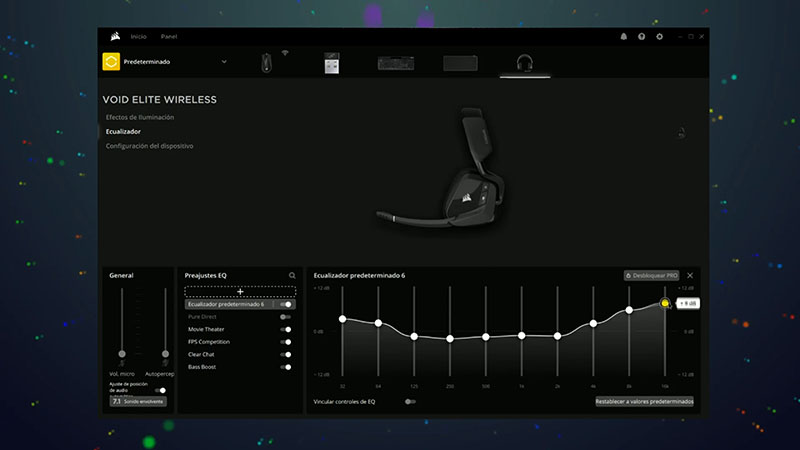800x450 pixels.
Task: Click the Desbloquear PRO button
Action: (652, 276)
